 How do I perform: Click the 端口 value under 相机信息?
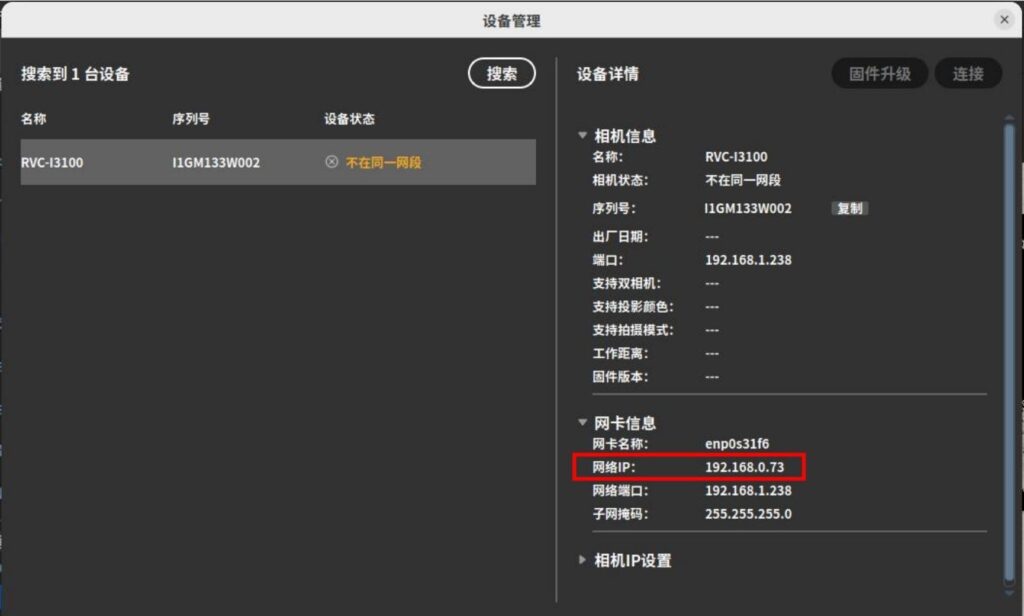748,260
